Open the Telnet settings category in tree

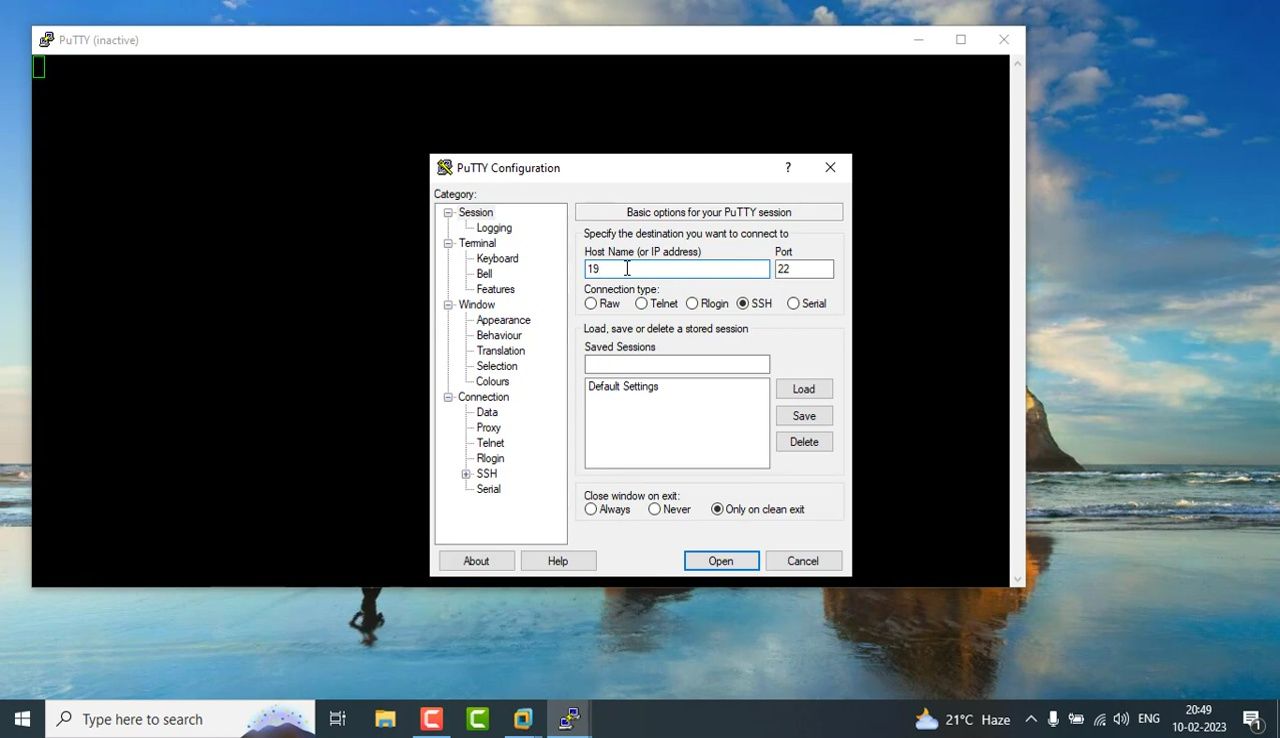pos(490,443)
